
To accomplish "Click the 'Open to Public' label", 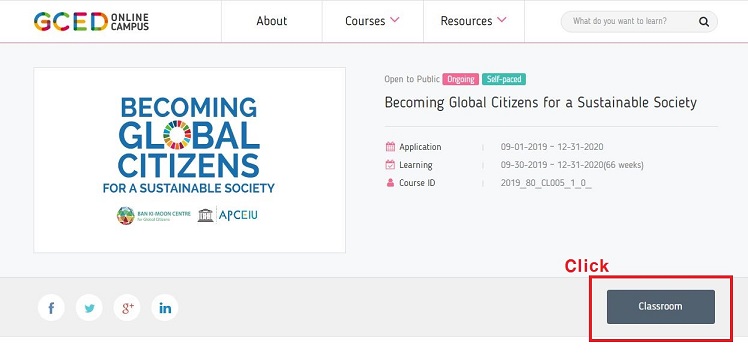I will (x=412, y=79).
